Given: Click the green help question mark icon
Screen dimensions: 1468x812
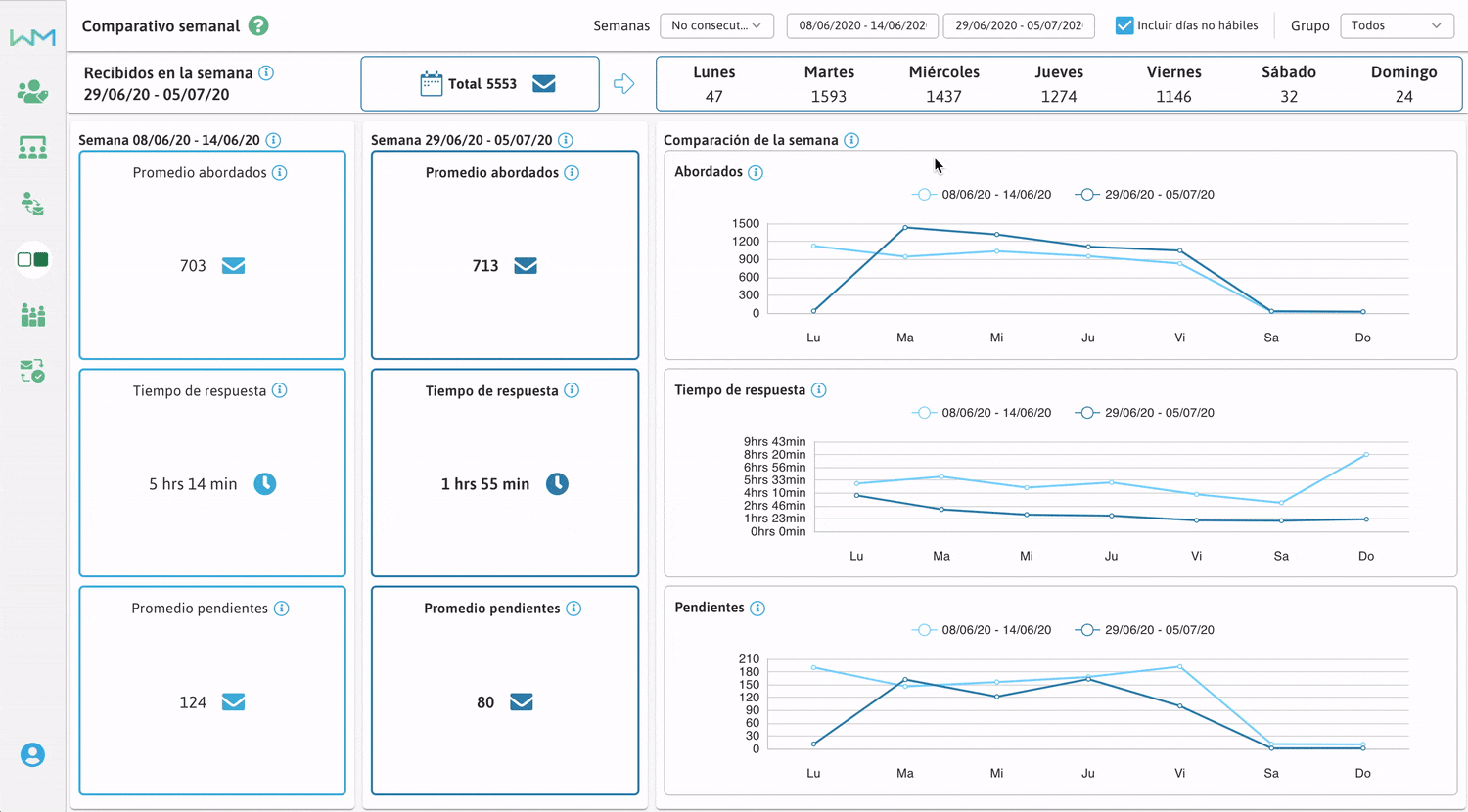Looking at the screenshot, I should click(x=258, y=26).
